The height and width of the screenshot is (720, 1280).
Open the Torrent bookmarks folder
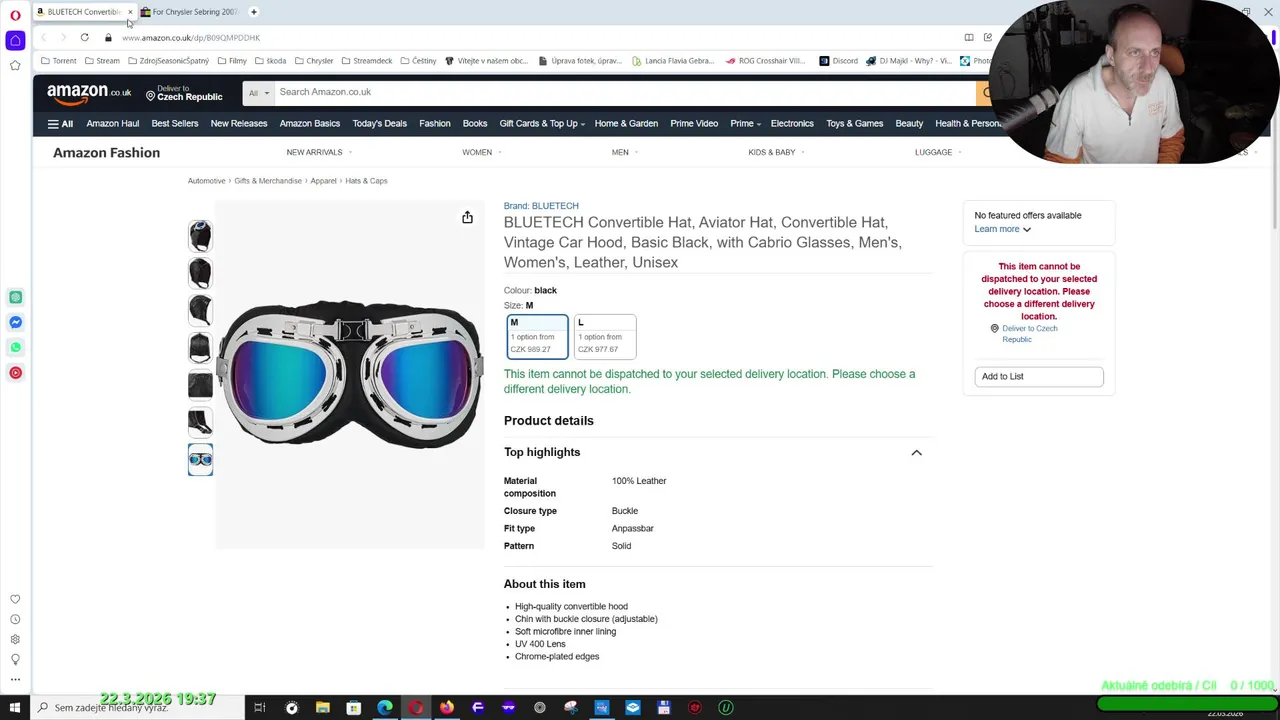tap(59, 61)
